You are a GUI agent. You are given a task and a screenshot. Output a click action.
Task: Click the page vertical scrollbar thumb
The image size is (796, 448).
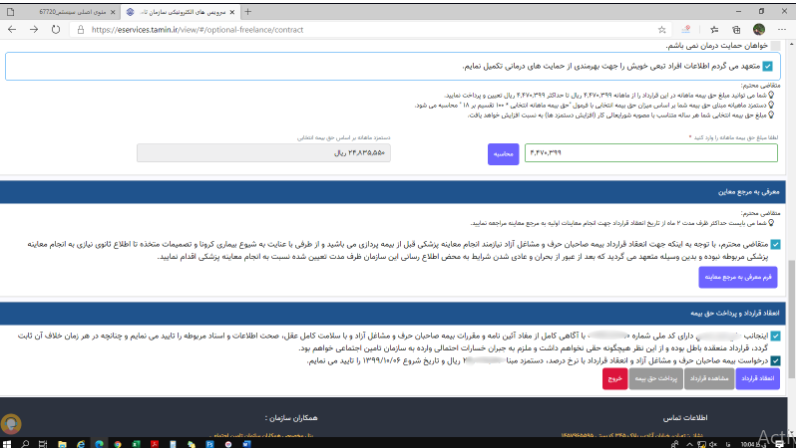pos(791,319)
